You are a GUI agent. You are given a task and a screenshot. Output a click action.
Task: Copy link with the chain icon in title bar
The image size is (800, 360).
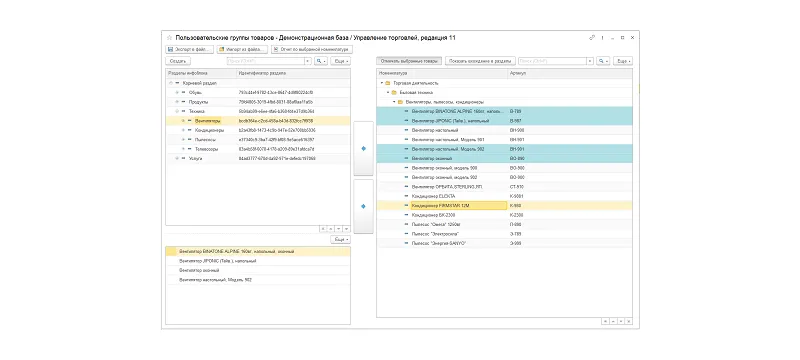pos(592,38)
